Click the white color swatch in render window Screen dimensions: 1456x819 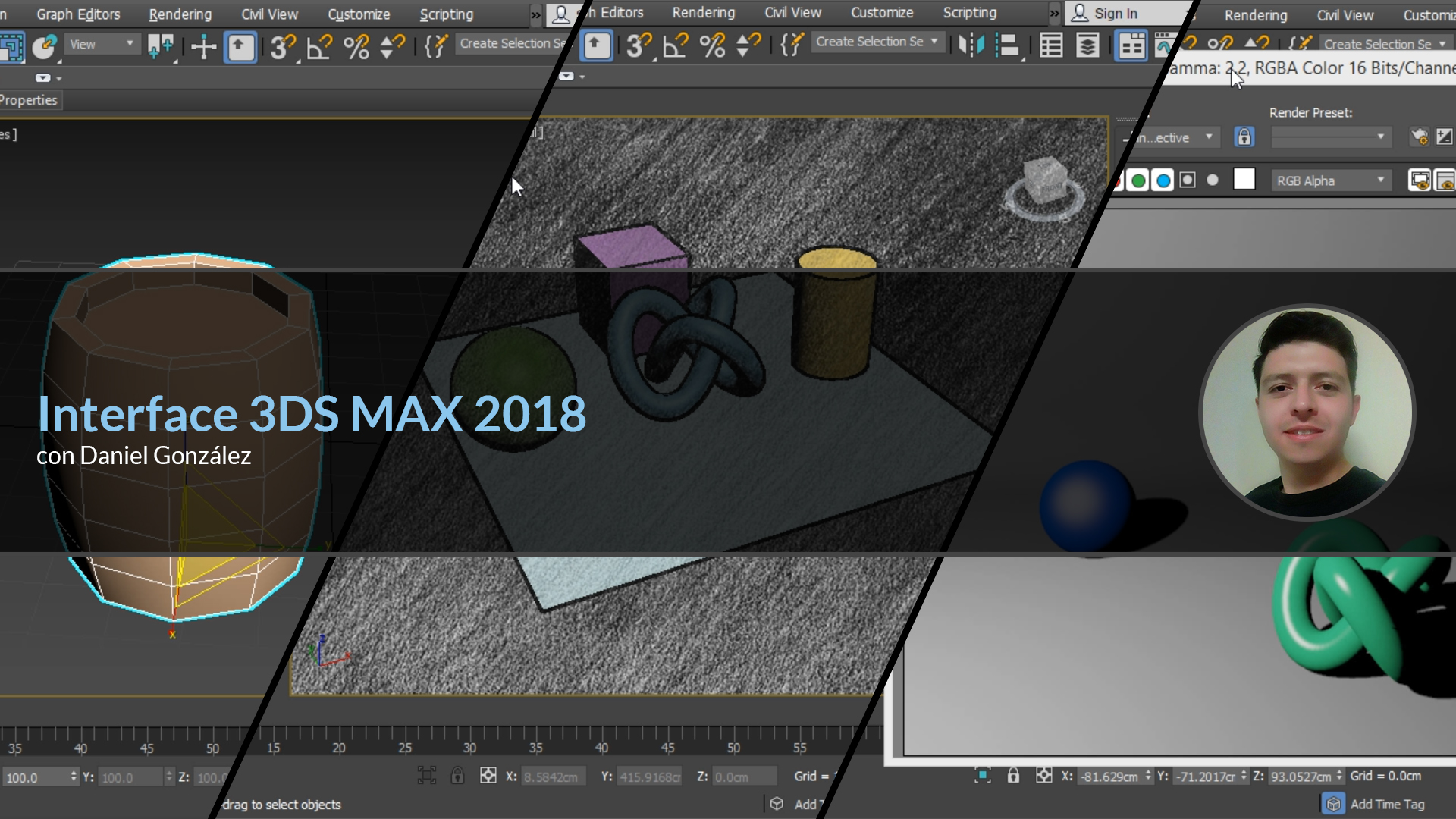[1244, 180]
